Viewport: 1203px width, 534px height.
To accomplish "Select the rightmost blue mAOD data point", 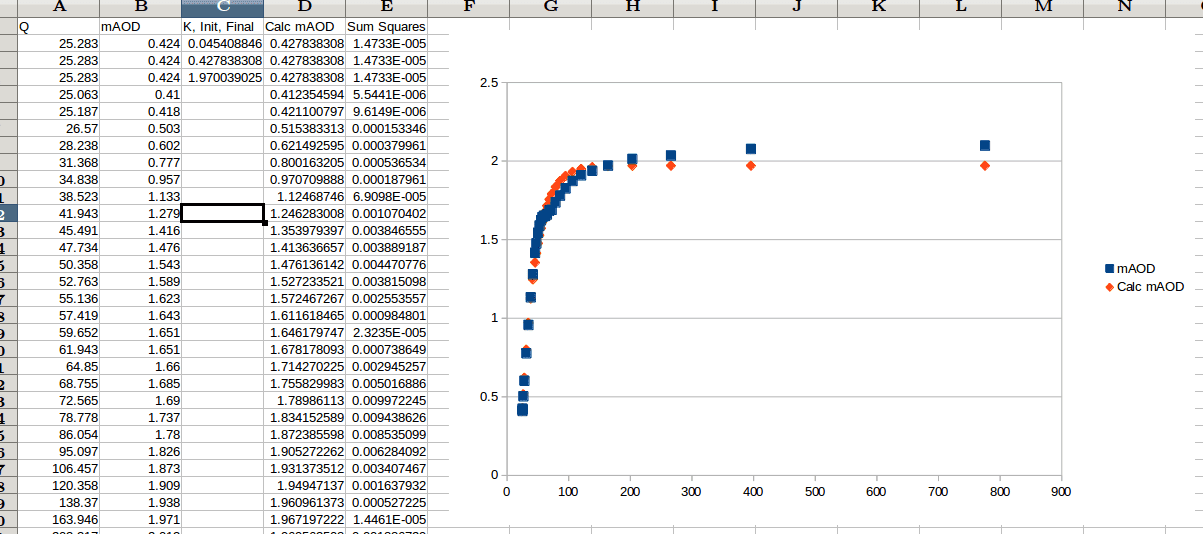I will pyautogui.click(x=985, y=146).
